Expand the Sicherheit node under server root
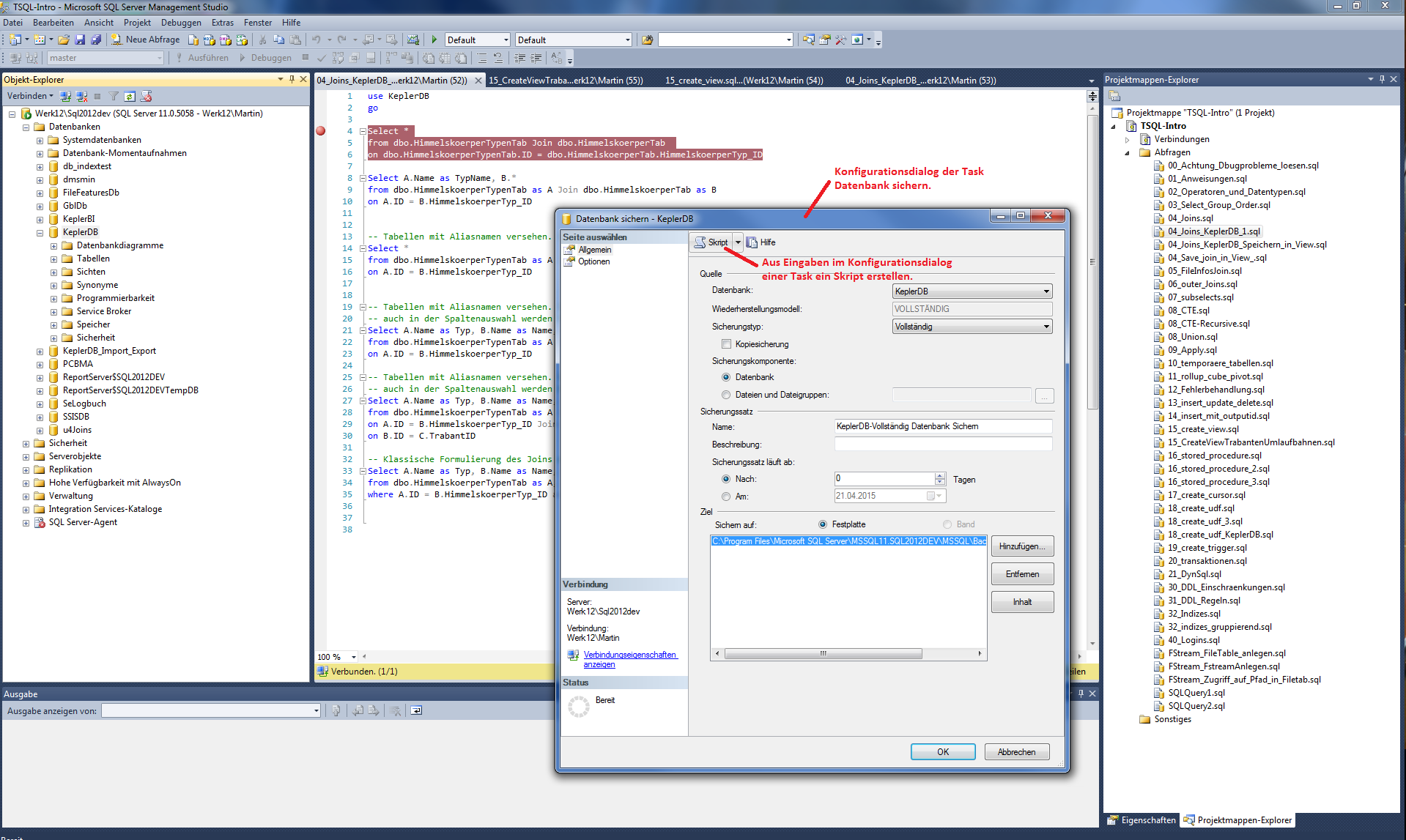Viewport: 1406px width, 840px height. pyautogui.click(x=26, y=443)
